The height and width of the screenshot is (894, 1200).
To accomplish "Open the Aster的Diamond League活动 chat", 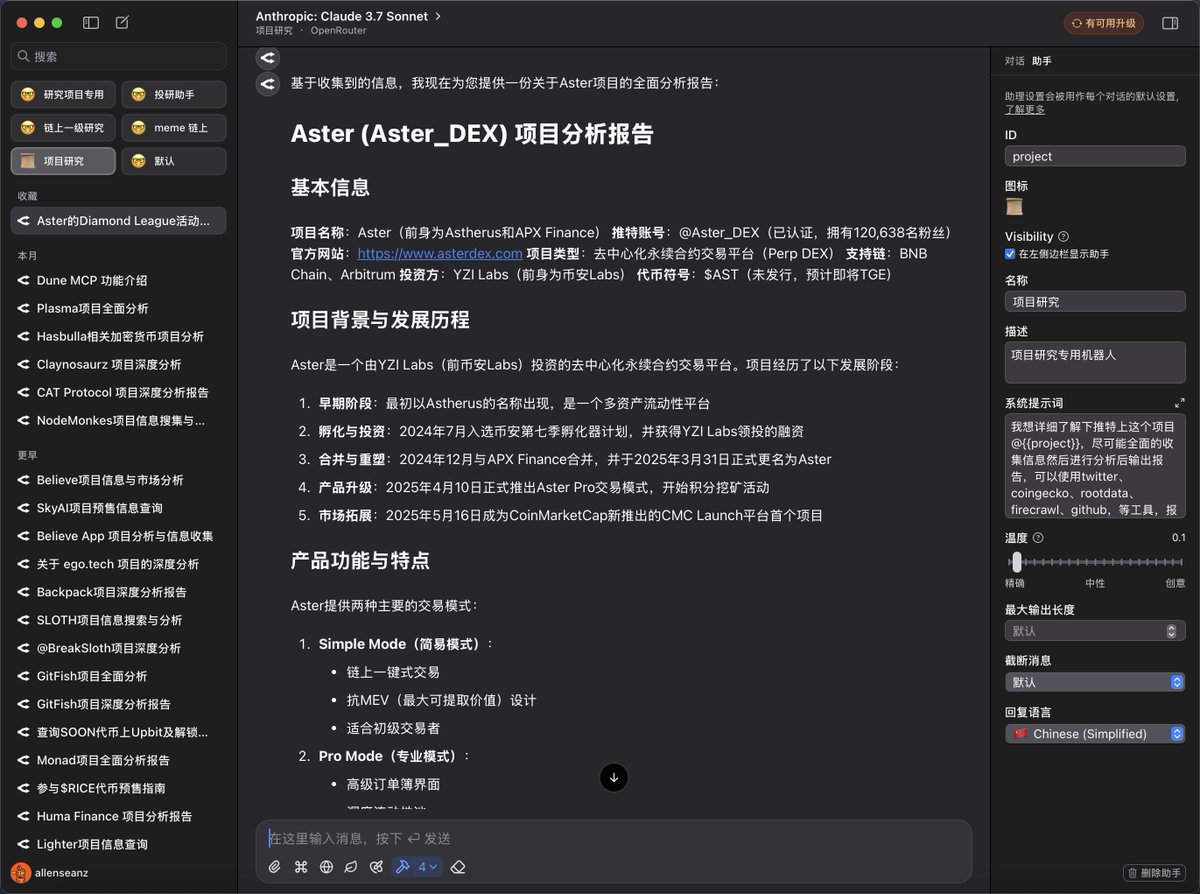I will click(119, 221).
